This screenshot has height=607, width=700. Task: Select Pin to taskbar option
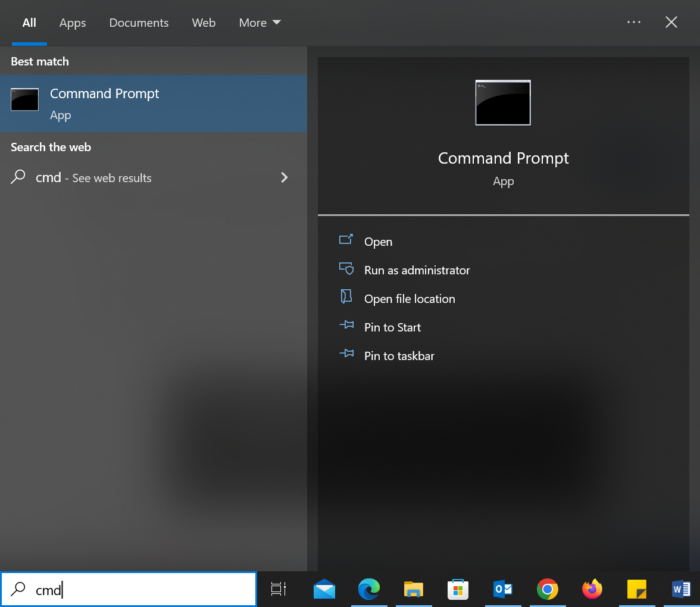[398, 356]
